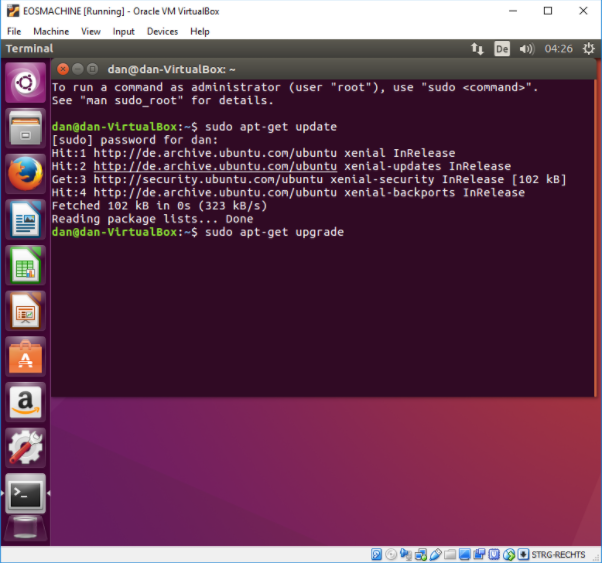Open the File menu in VirtualBox
603x563 pixels.
pyautogui.click(x=14, y=32)
